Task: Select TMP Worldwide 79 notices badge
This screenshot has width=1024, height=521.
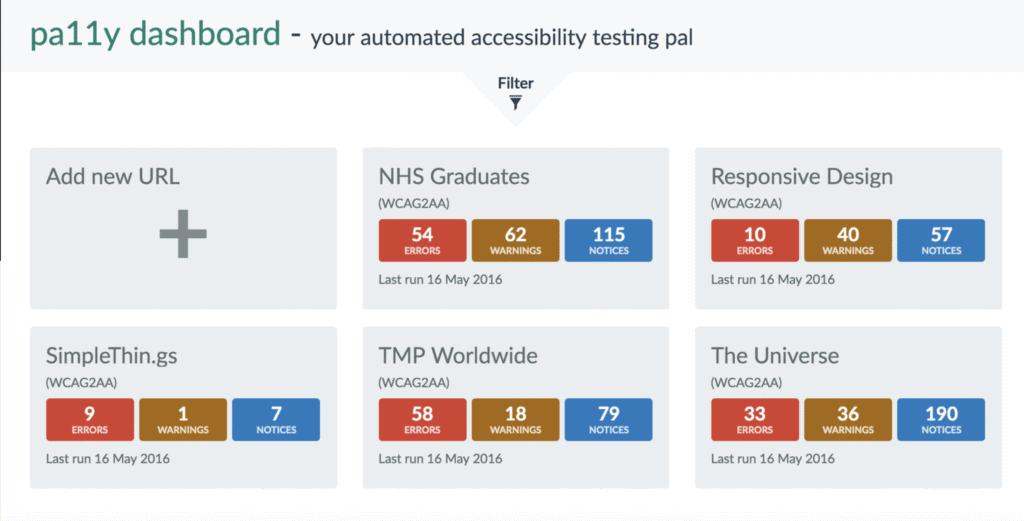Action: [608, 420]
